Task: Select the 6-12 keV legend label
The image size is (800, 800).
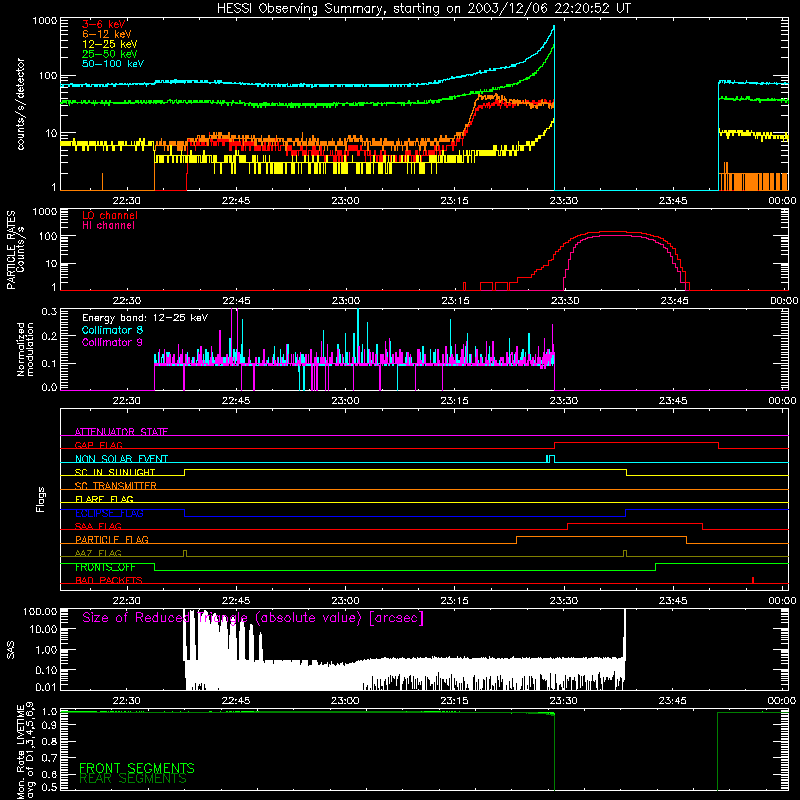Action: coord(107,34)
